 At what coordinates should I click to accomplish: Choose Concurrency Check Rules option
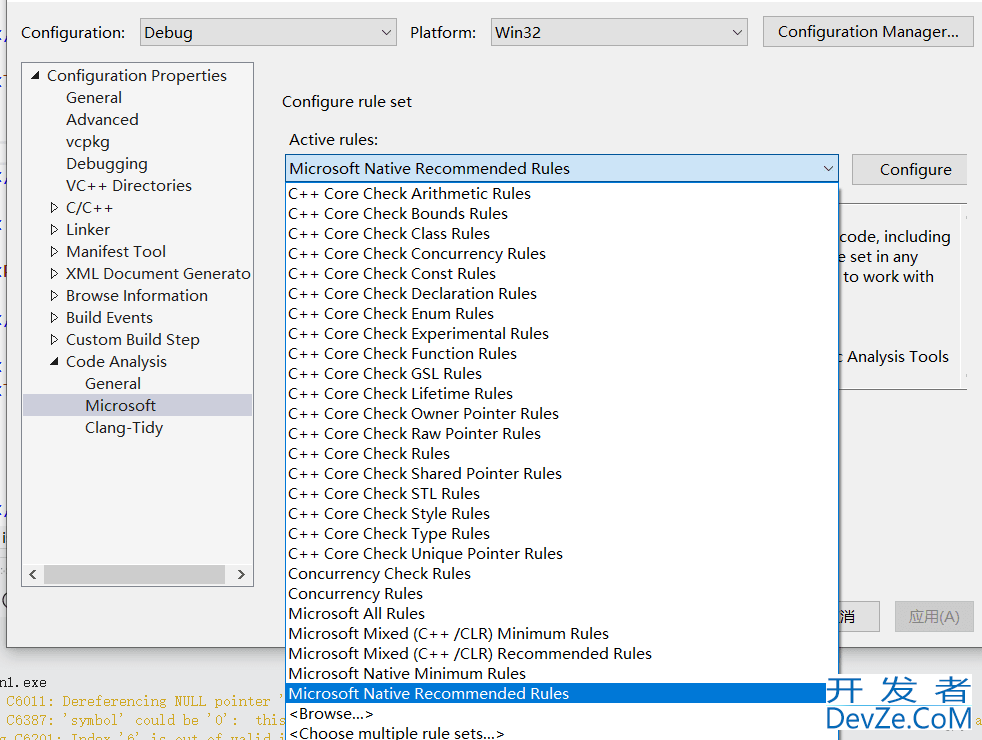tap(561, 574)
